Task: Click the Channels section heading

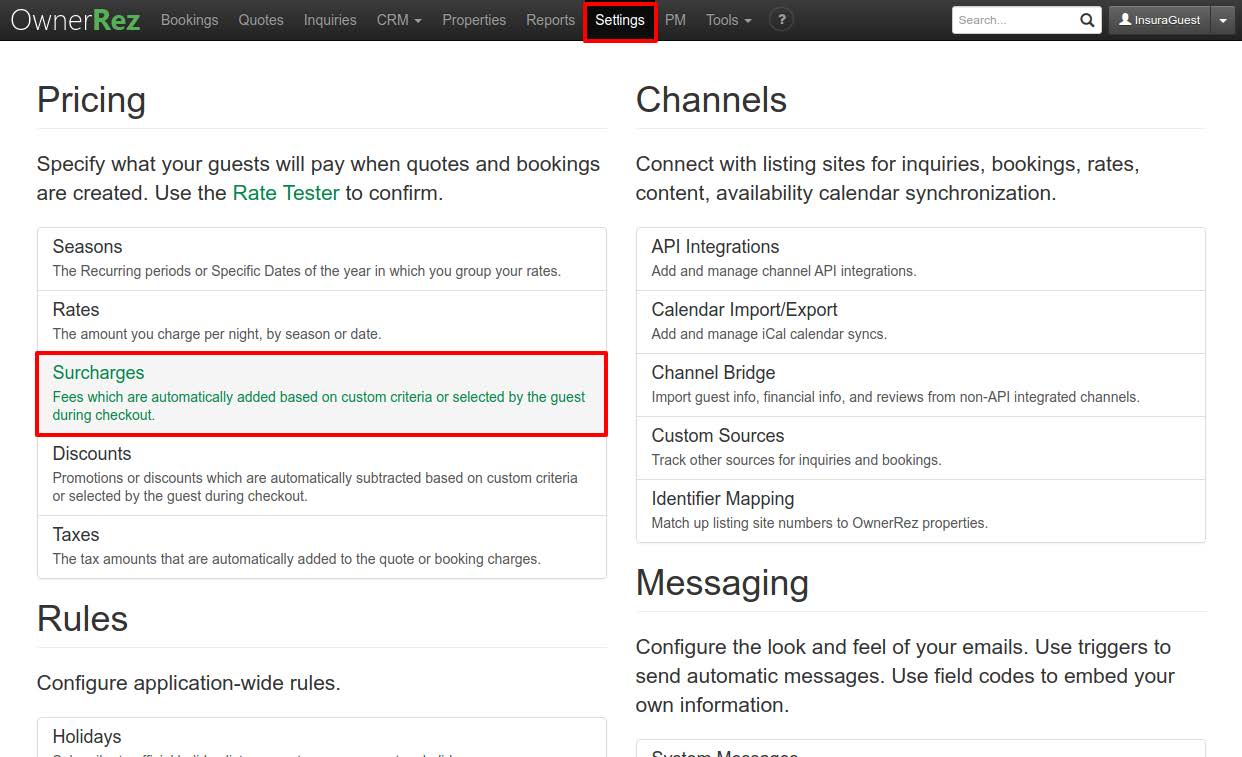Action: [711, 100]
